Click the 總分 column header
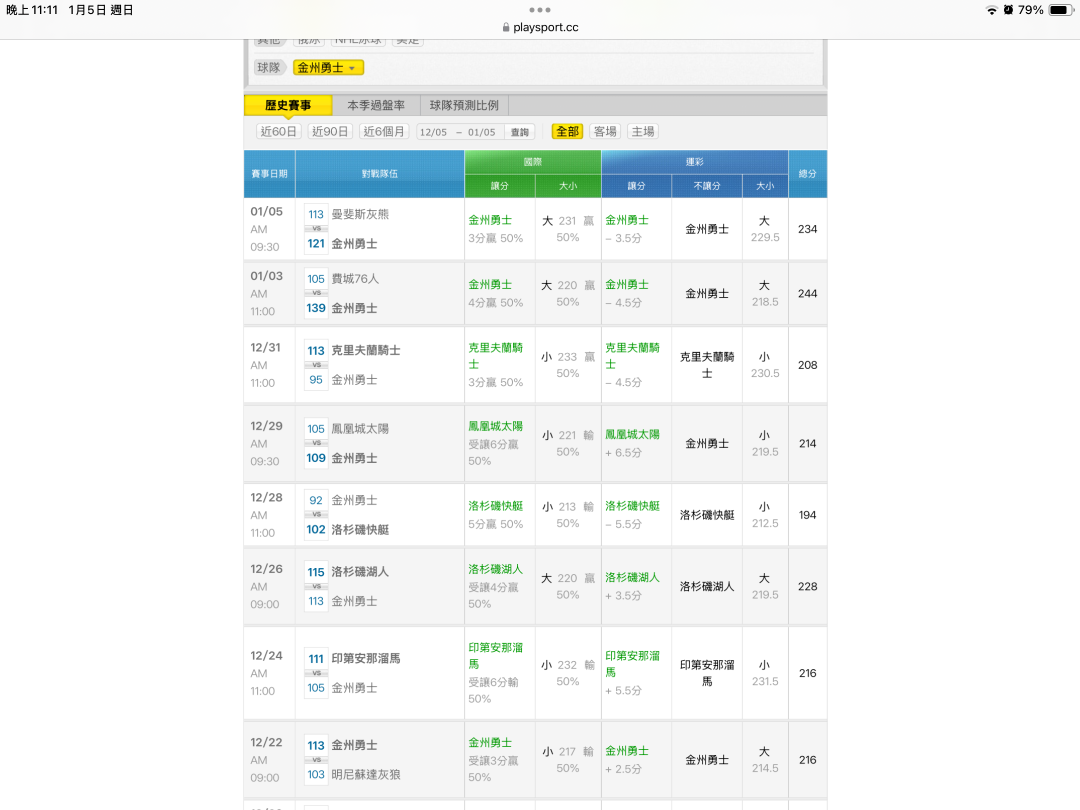 pyautogui.click(x=807, y=174)
